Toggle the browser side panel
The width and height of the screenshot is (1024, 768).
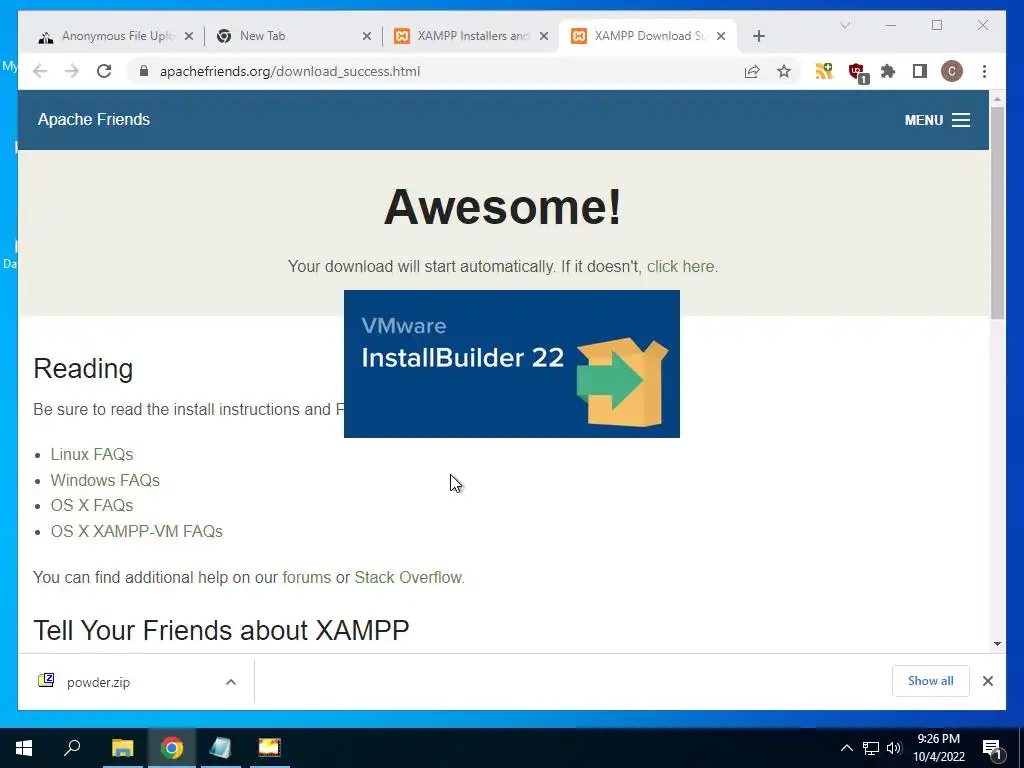coord(920,71)
